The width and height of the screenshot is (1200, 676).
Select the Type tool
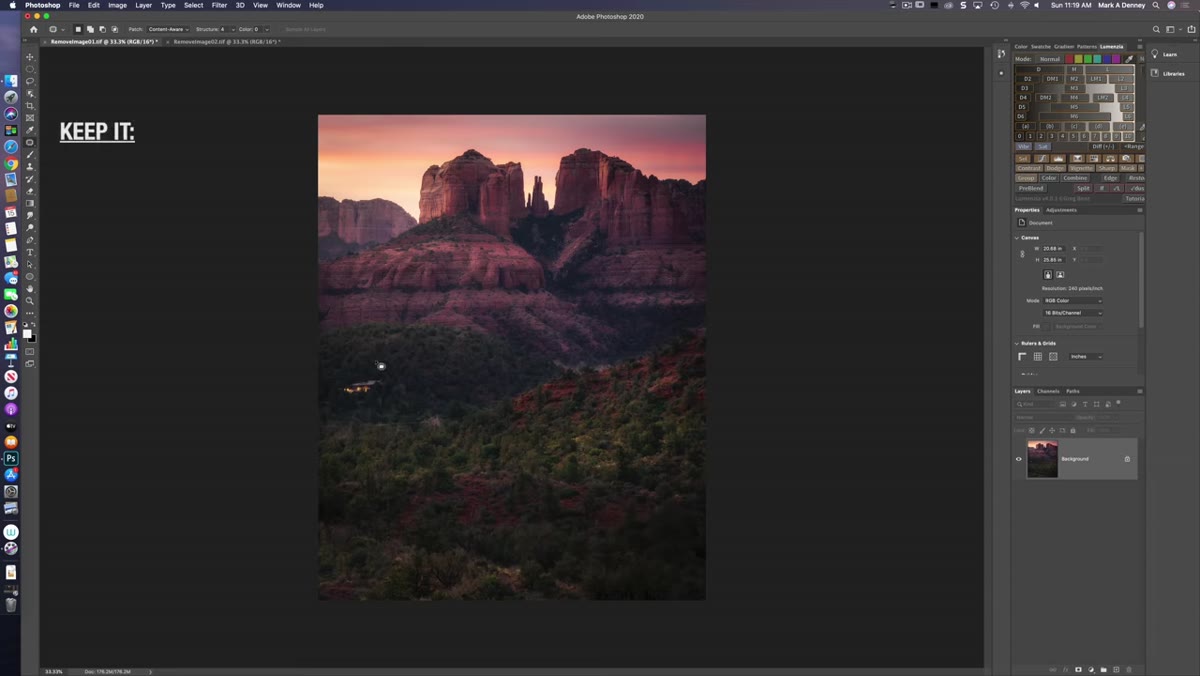click(30, 252)
